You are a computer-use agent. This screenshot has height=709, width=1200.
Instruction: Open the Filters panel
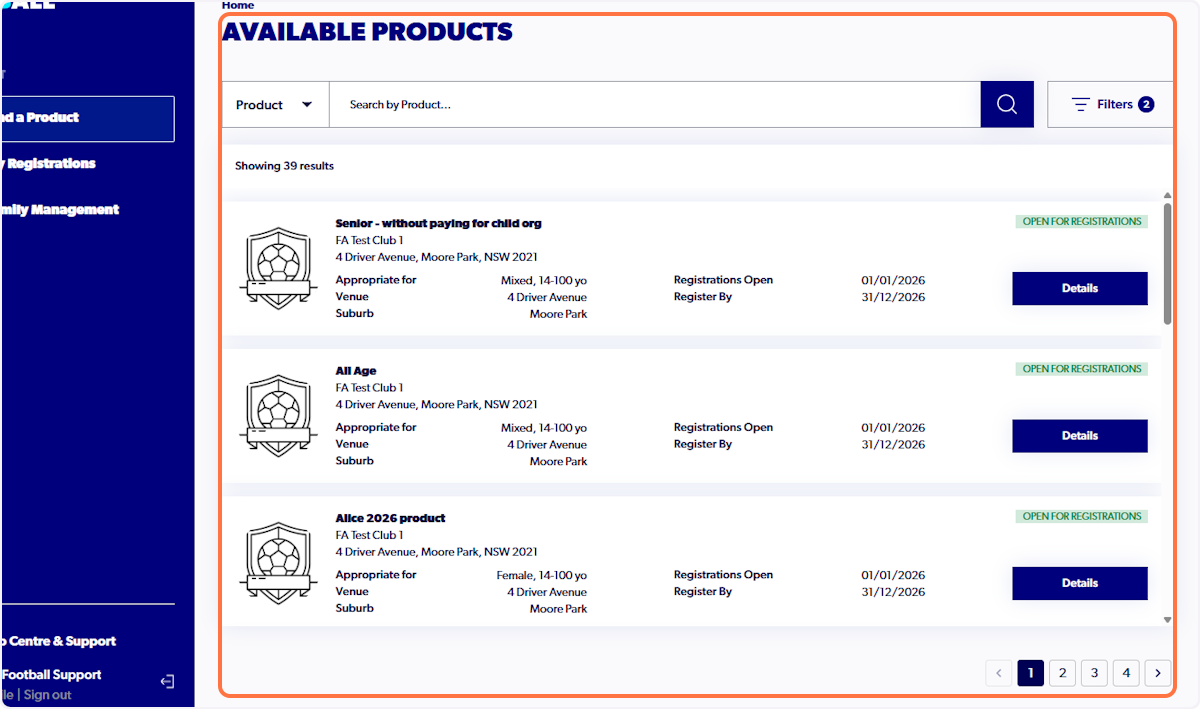(1110, 104)
